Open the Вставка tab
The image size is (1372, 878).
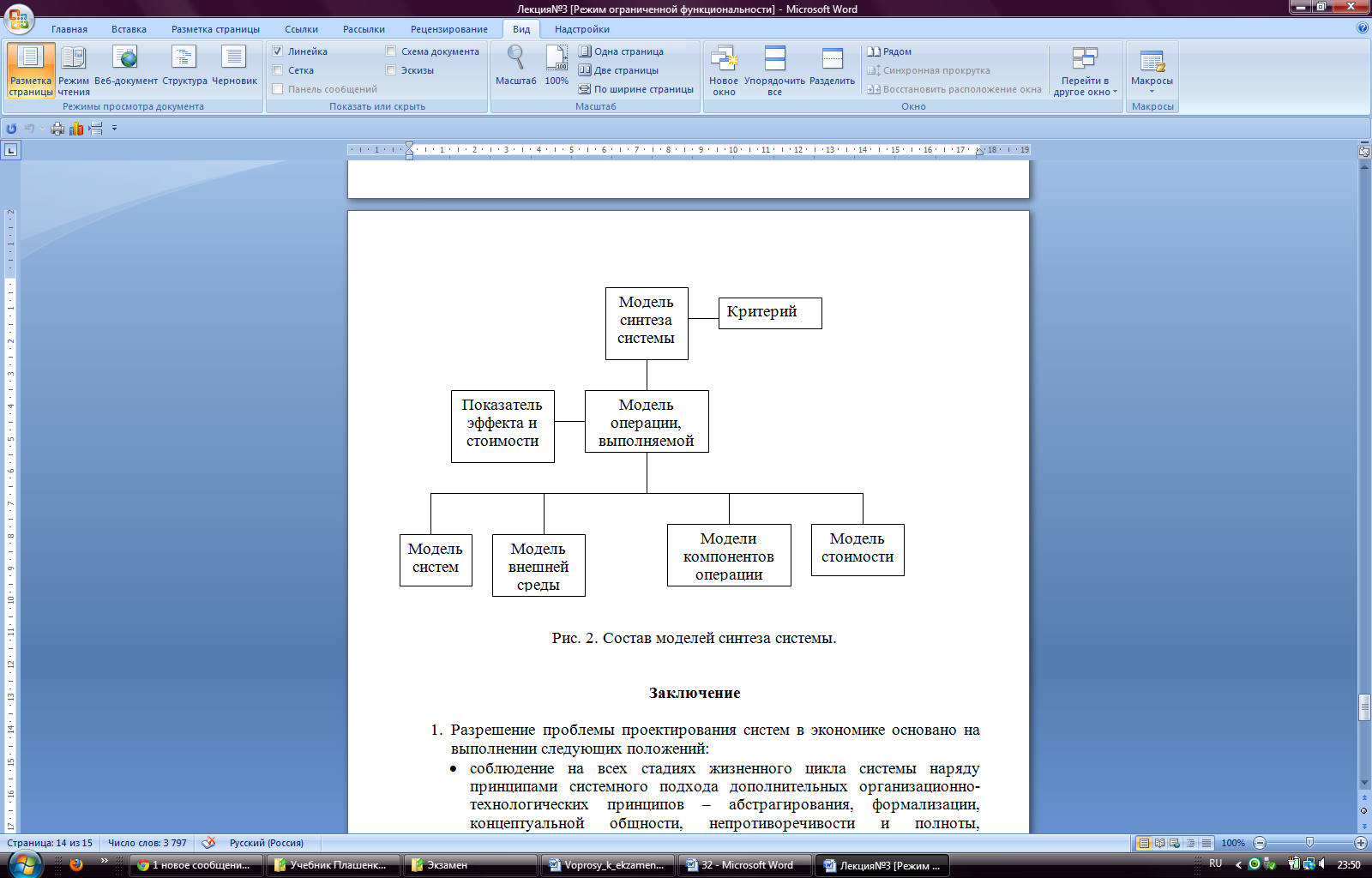point(129,29)
